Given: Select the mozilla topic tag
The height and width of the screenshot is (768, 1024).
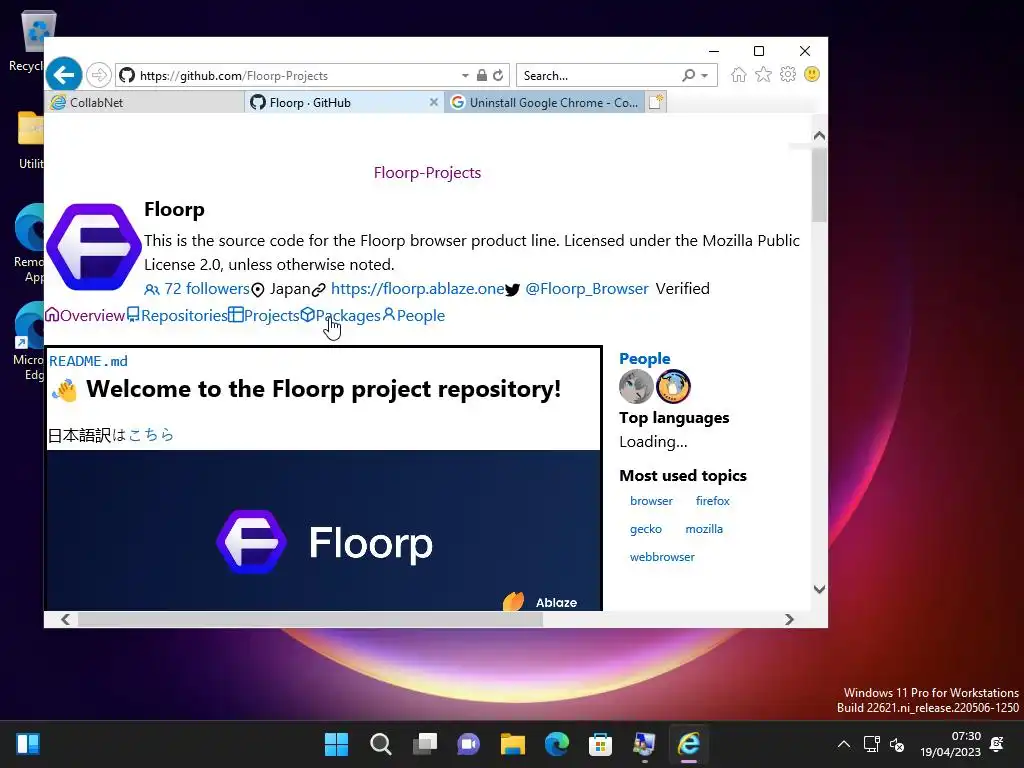Looking at the screenshot, I should click(x=704, y=529).
